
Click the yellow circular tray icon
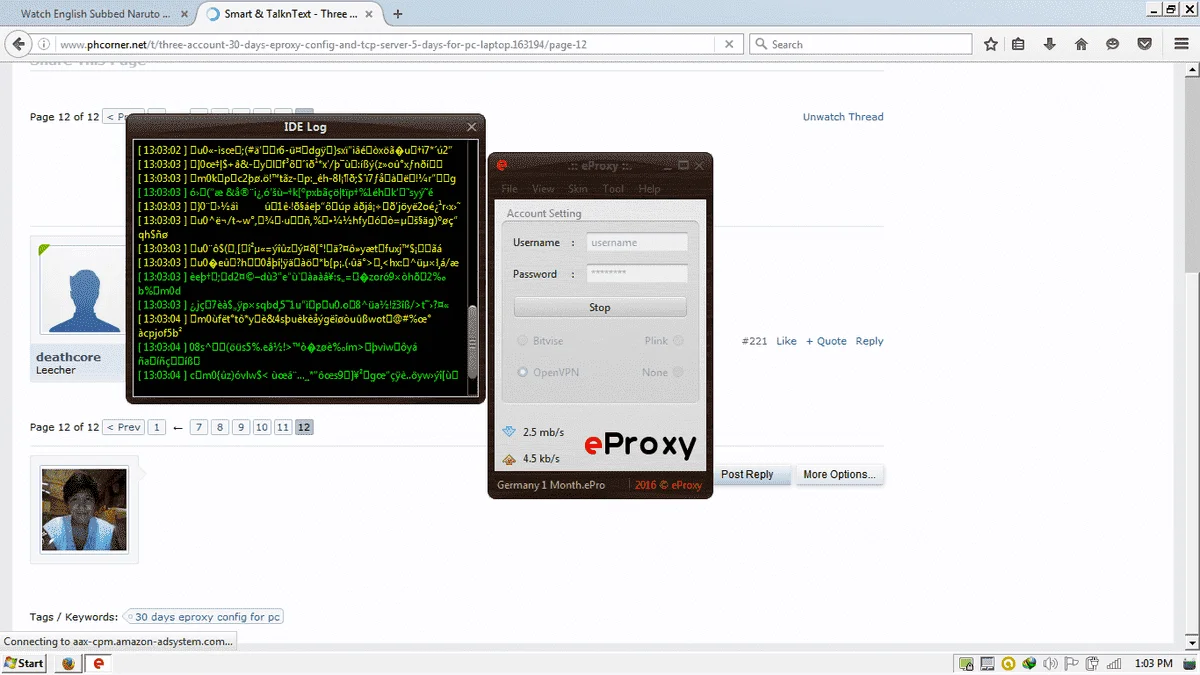1009,663
